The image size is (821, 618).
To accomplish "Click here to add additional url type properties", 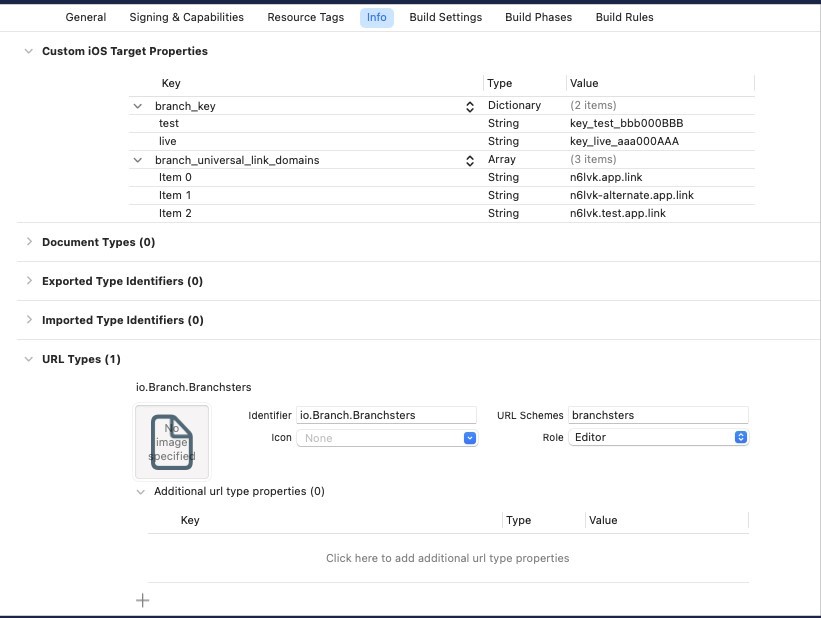I will click(447, 558).
